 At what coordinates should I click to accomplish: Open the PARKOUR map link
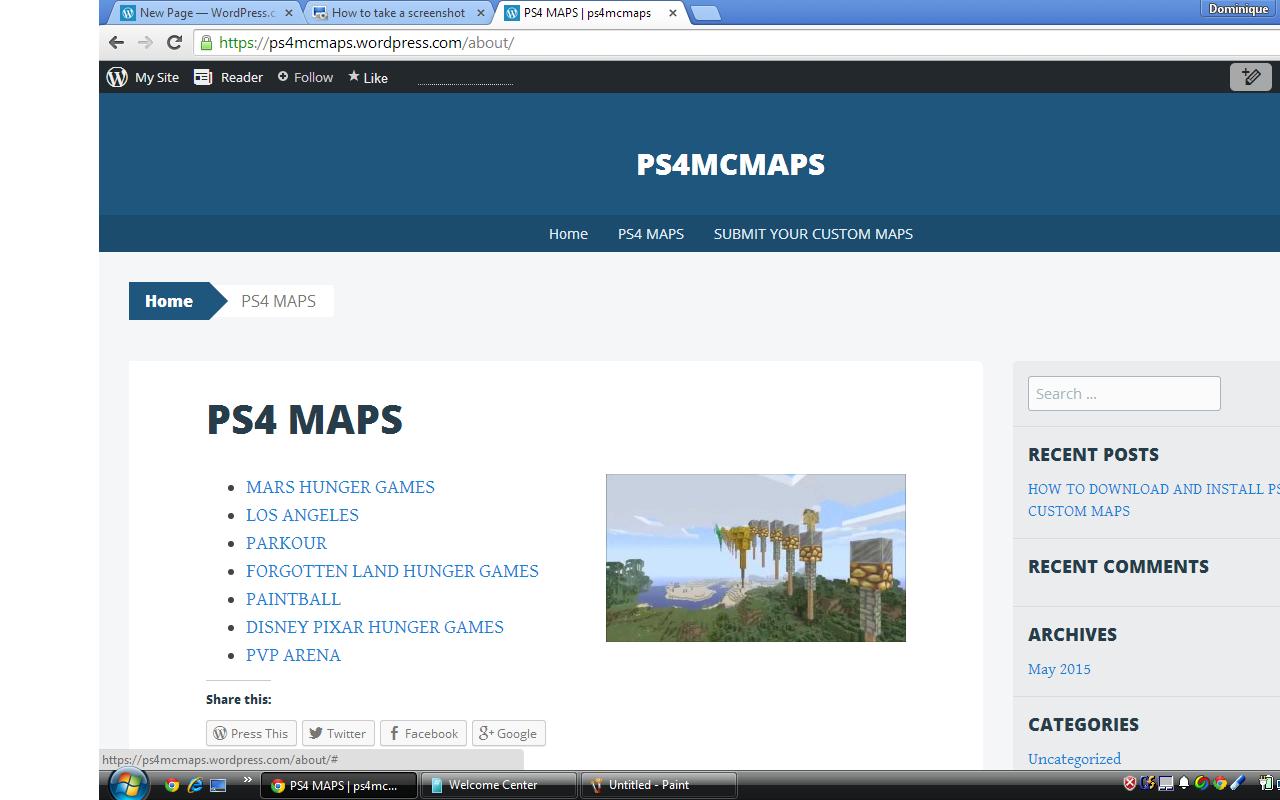286,543
